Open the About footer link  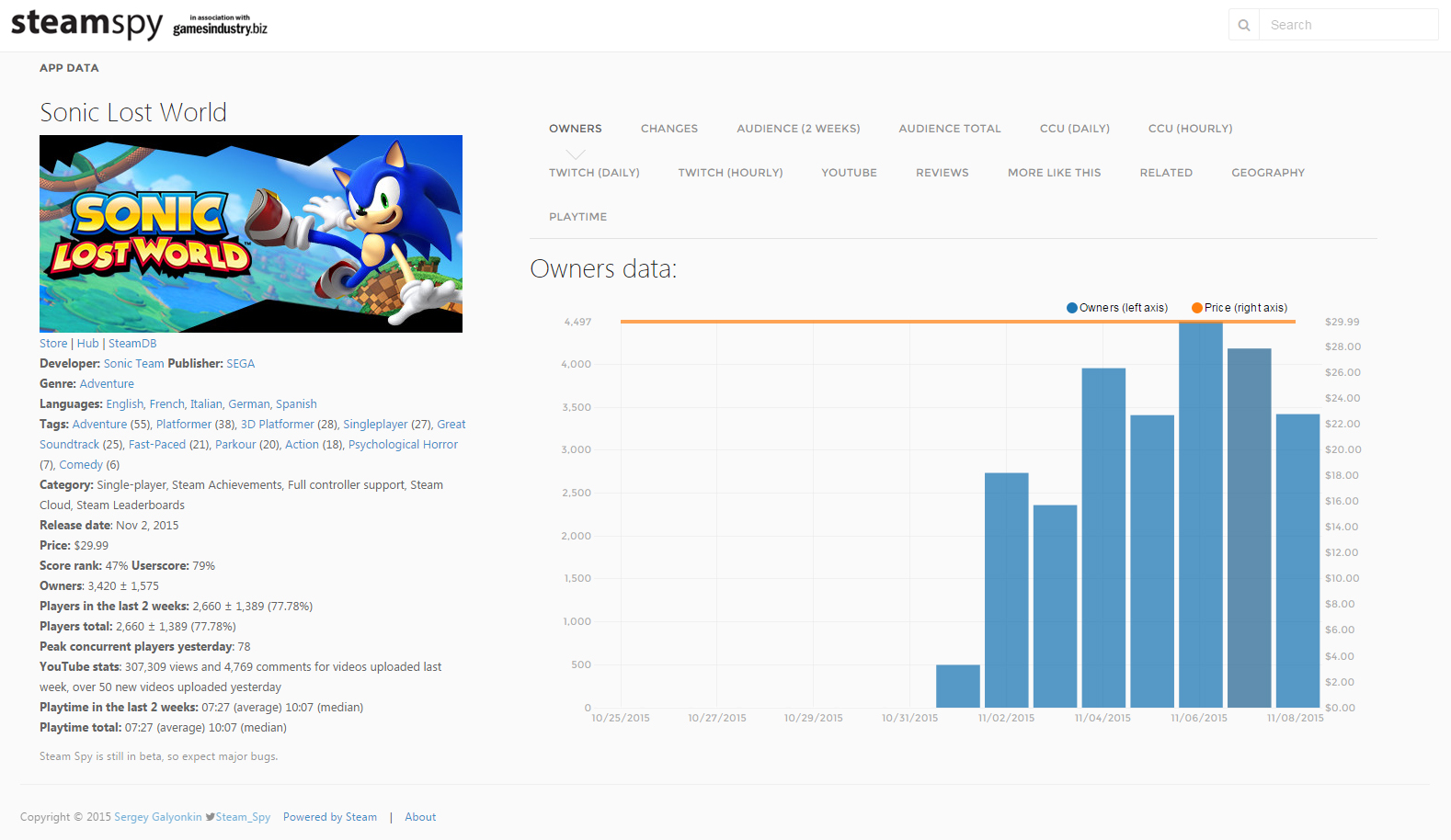point(420,817)
